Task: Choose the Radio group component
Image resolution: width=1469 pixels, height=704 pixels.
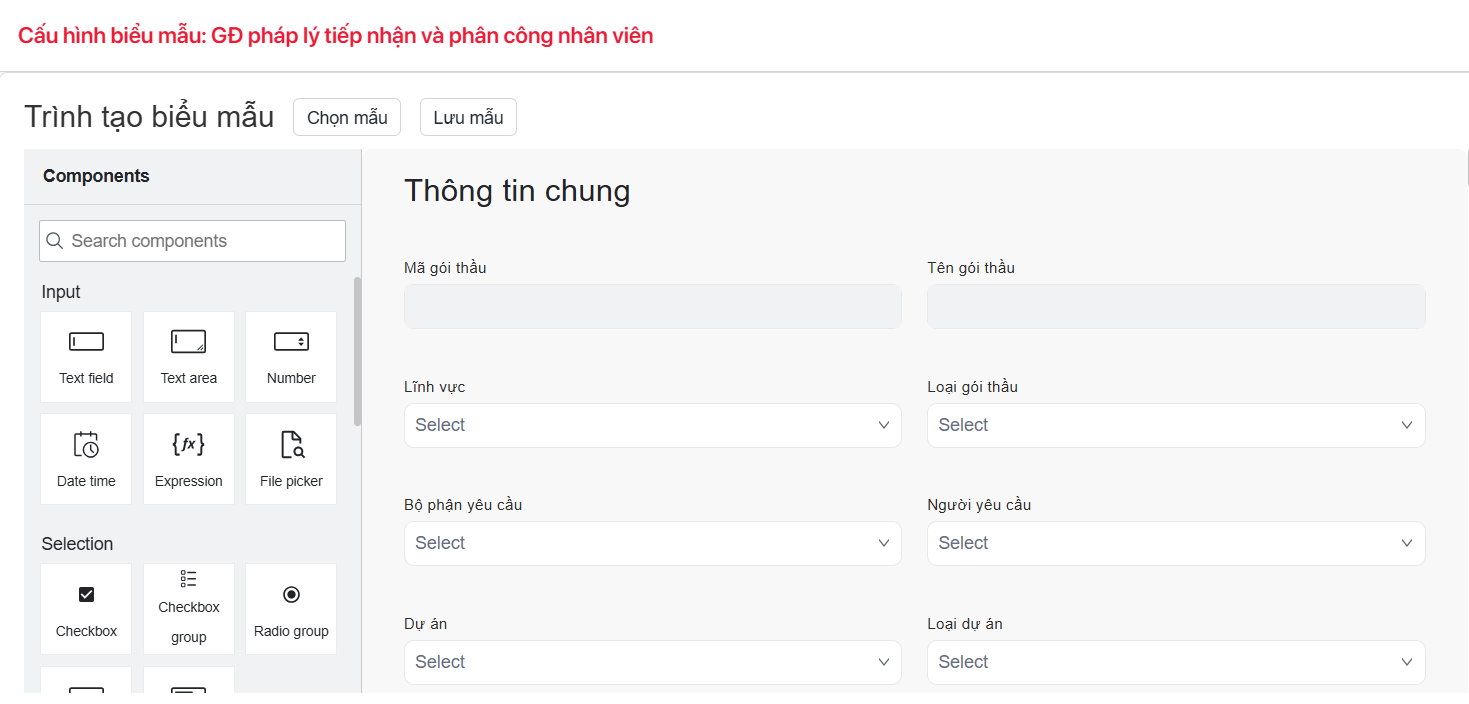Action: (x=291, y=609)
